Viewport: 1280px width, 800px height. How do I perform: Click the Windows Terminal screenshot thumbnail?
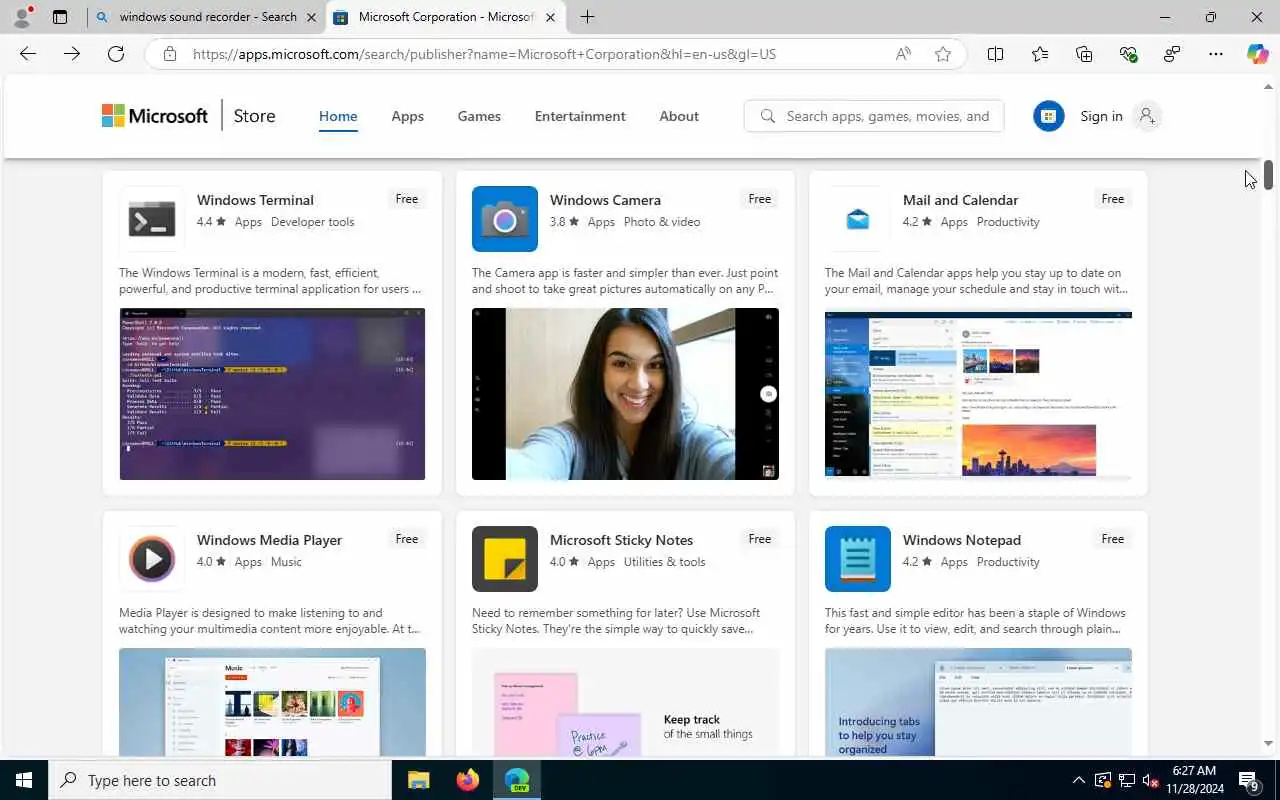click(x=272, y=394)
